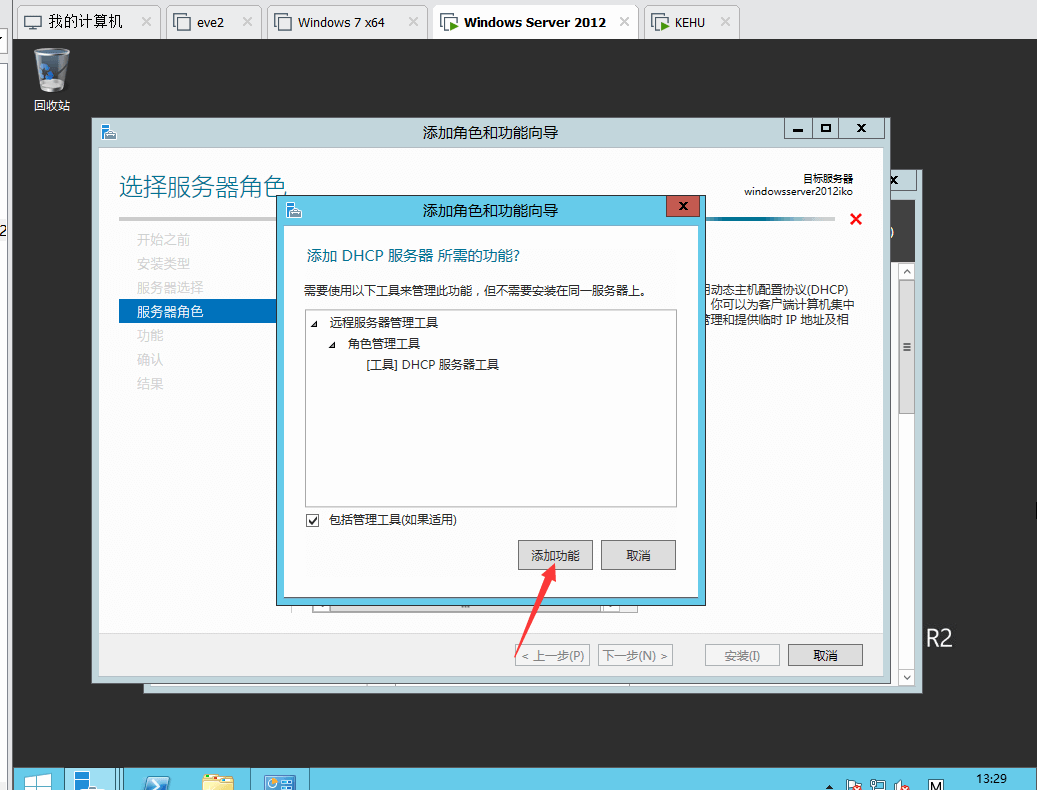1037x790 pixels.
Task: Select 功能 step in wizard sidebar
Action: click(150, 336)
